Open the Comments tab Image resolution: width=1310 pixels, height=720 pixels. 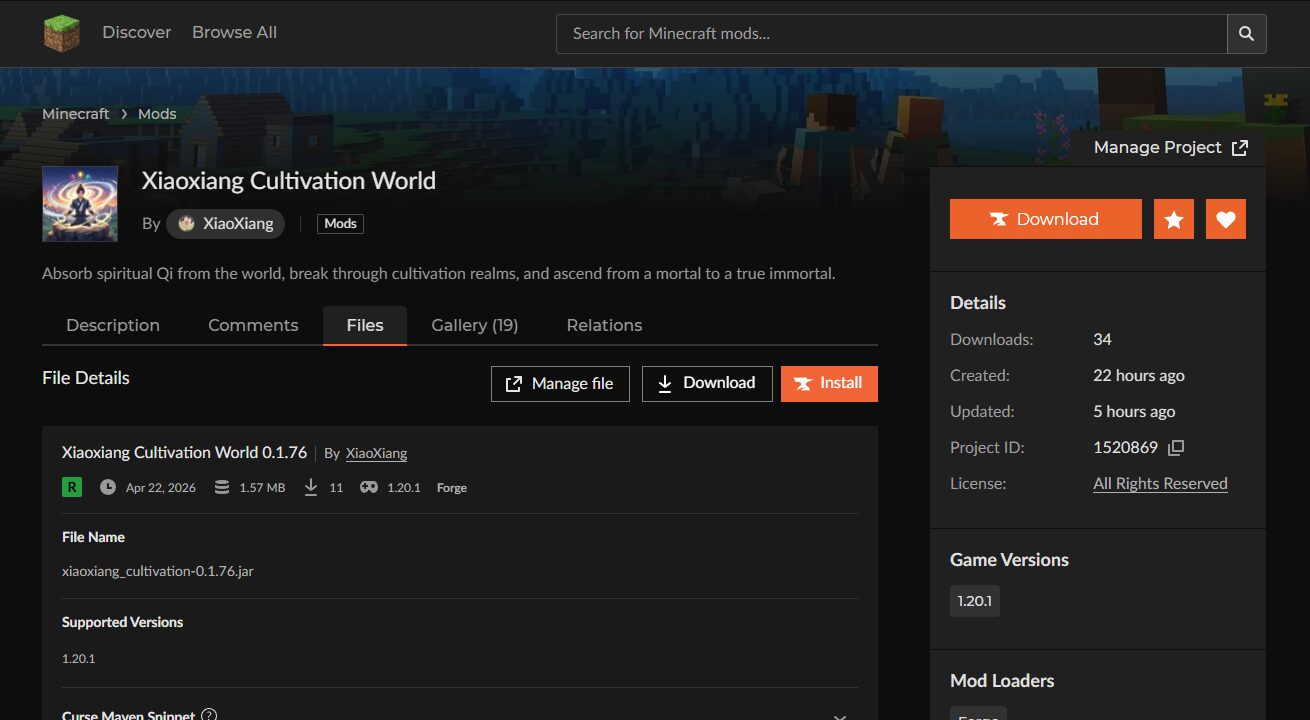(253, 326)
